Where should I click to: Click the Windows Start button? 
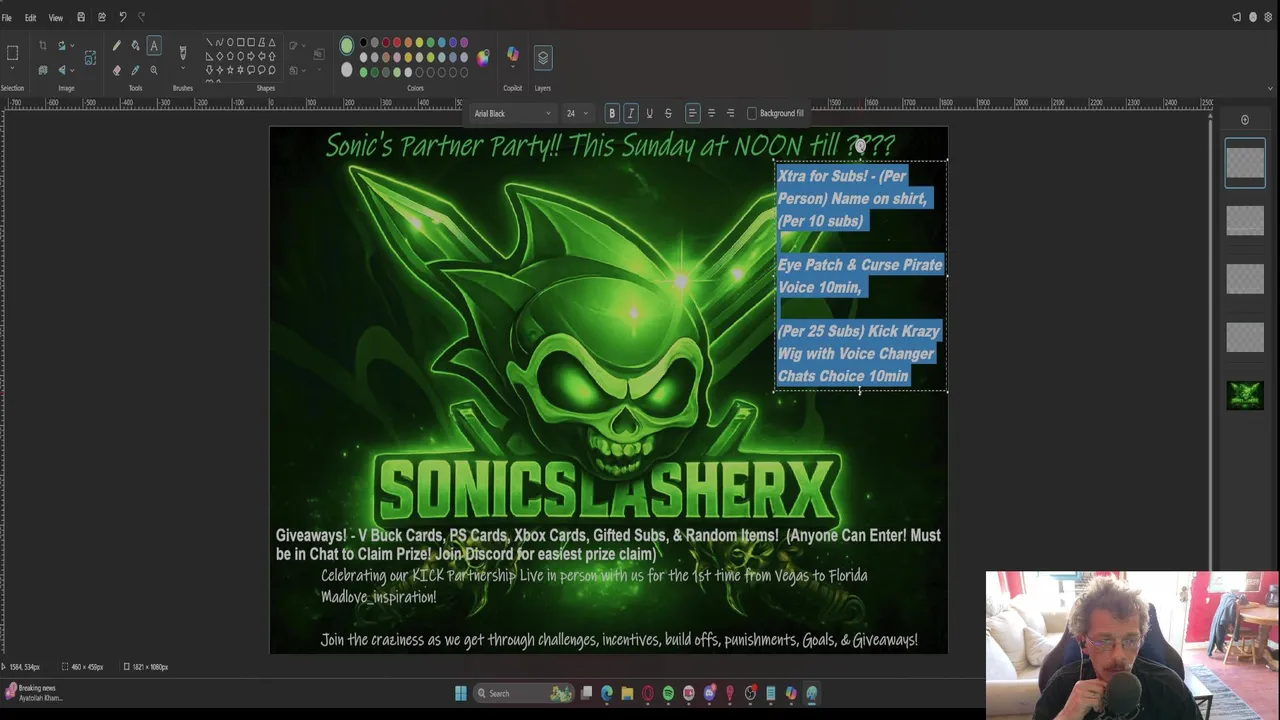coord(461,693)
